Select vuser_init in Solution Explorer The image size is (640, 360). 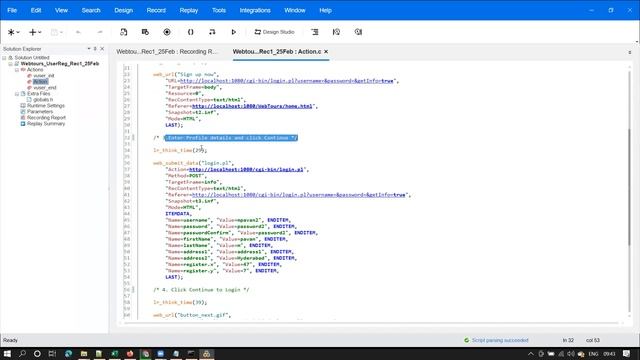(44, 76)
